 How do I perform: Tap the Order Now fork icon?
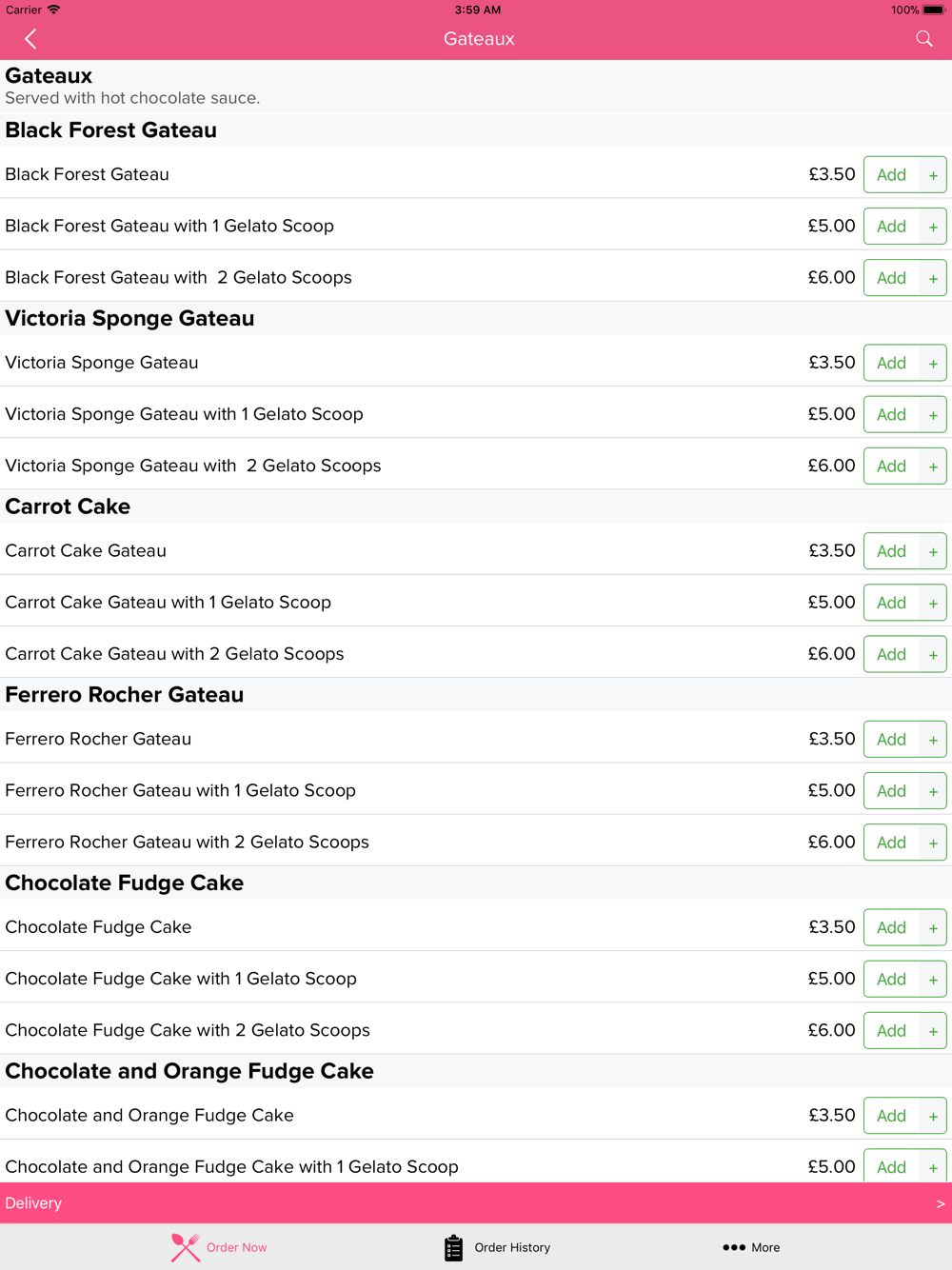[x=186, y=1247]
